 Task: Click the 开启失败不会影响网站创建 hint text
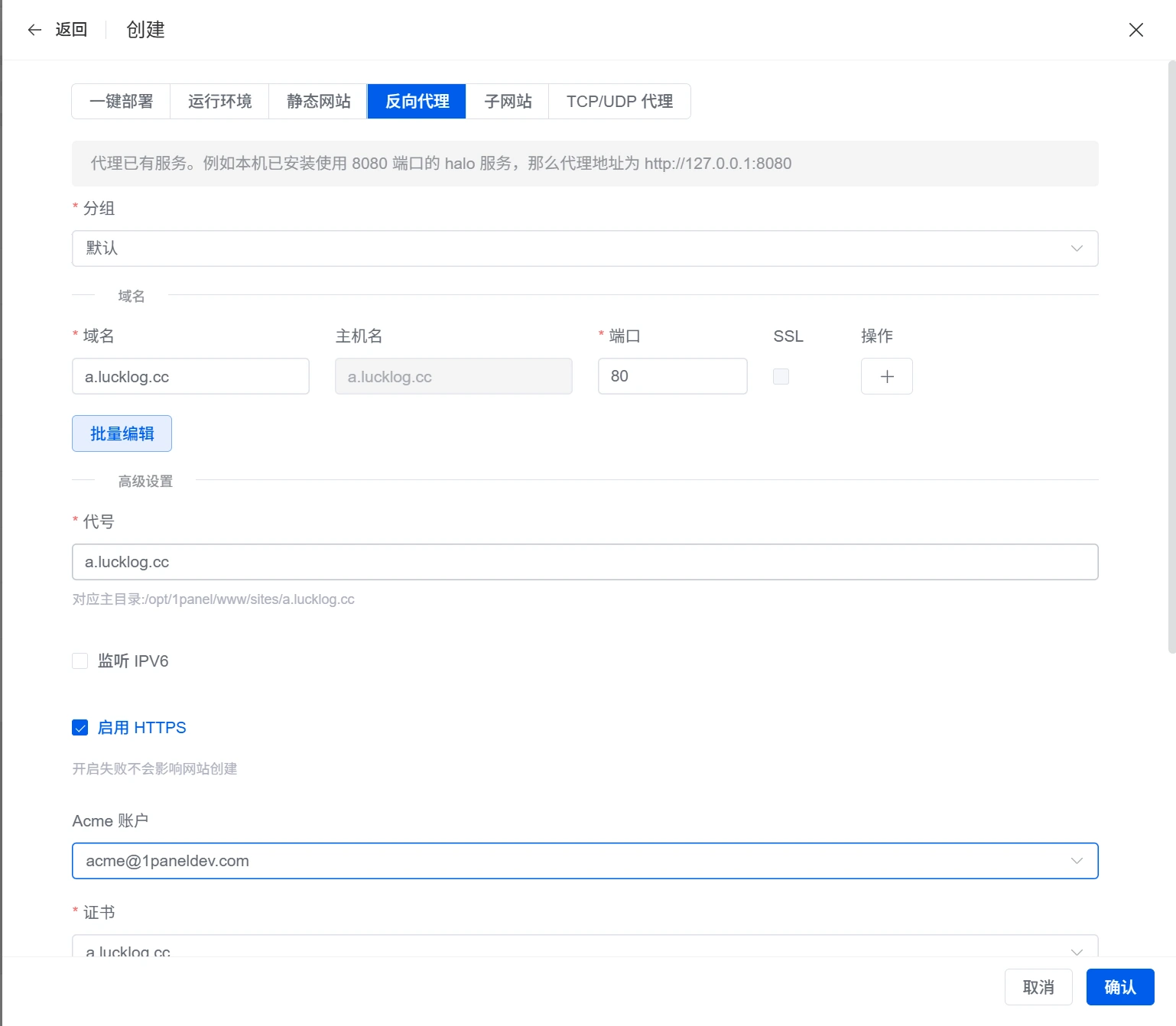154,768
